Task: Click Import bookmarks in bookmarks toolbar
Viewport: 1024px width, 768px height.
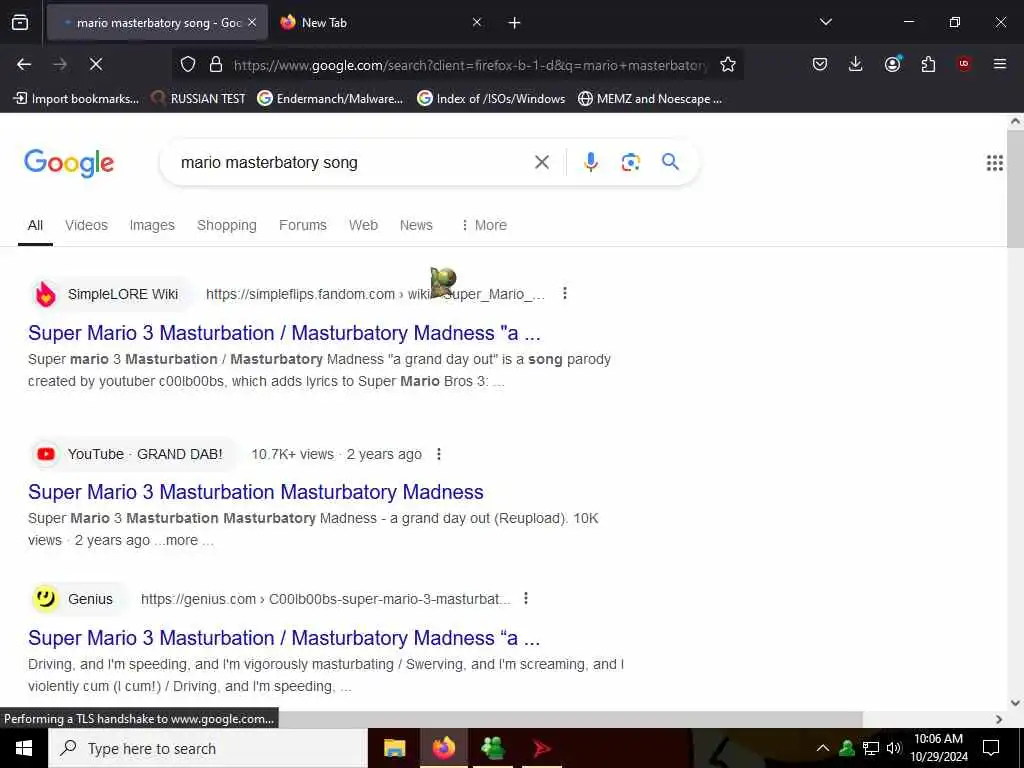Action: 76,99
